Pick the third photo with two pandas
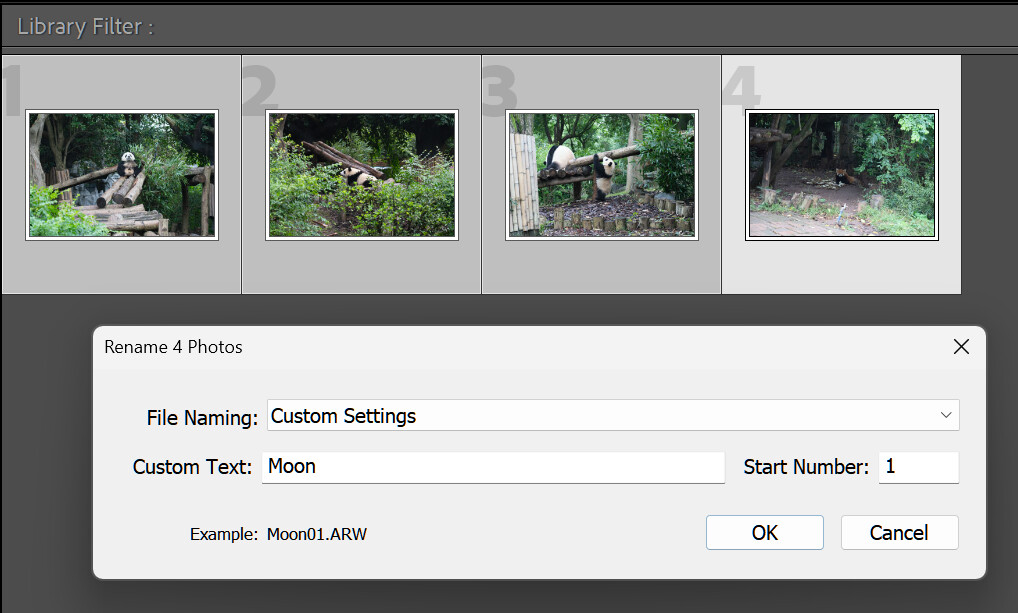Image resolution: width=1018 pixels, height=613 pixels. [x=602, y=175]
